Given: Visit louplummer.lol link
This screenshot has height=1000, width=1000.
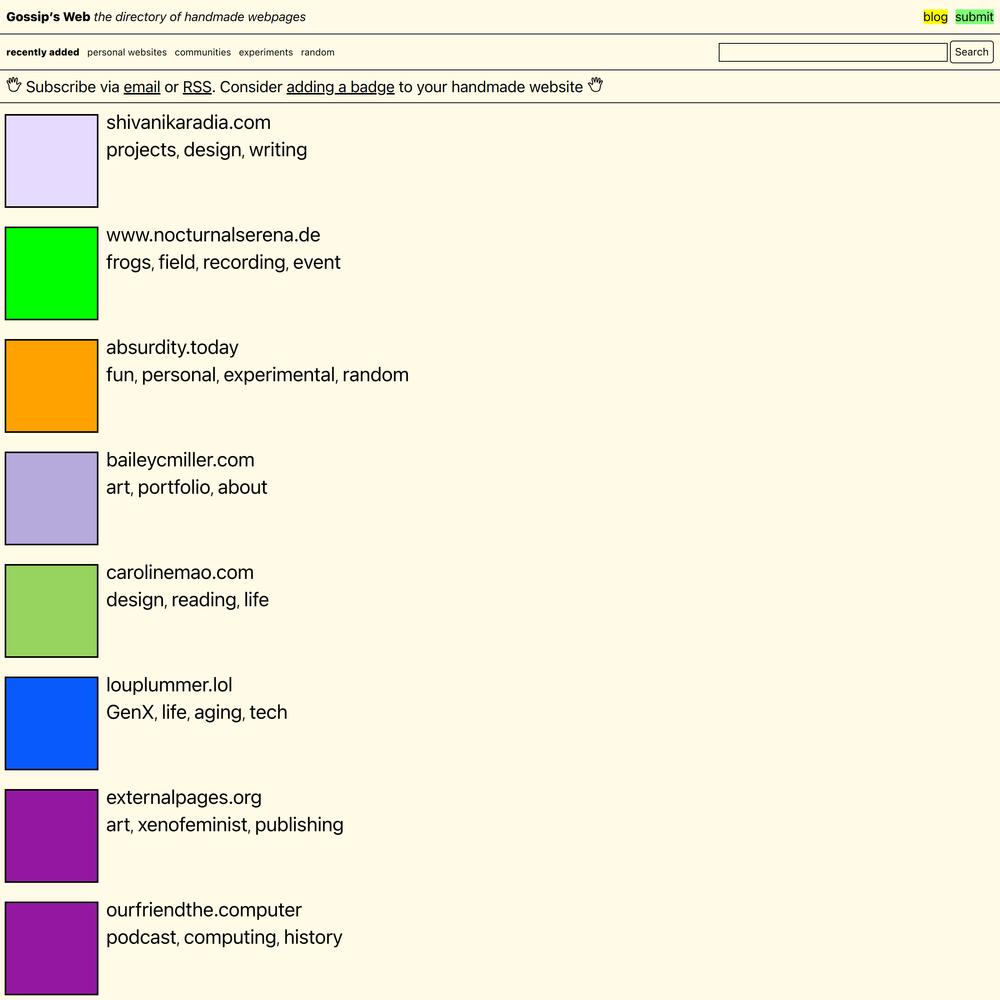Looking at the screenshot, I should click(169, 685).
